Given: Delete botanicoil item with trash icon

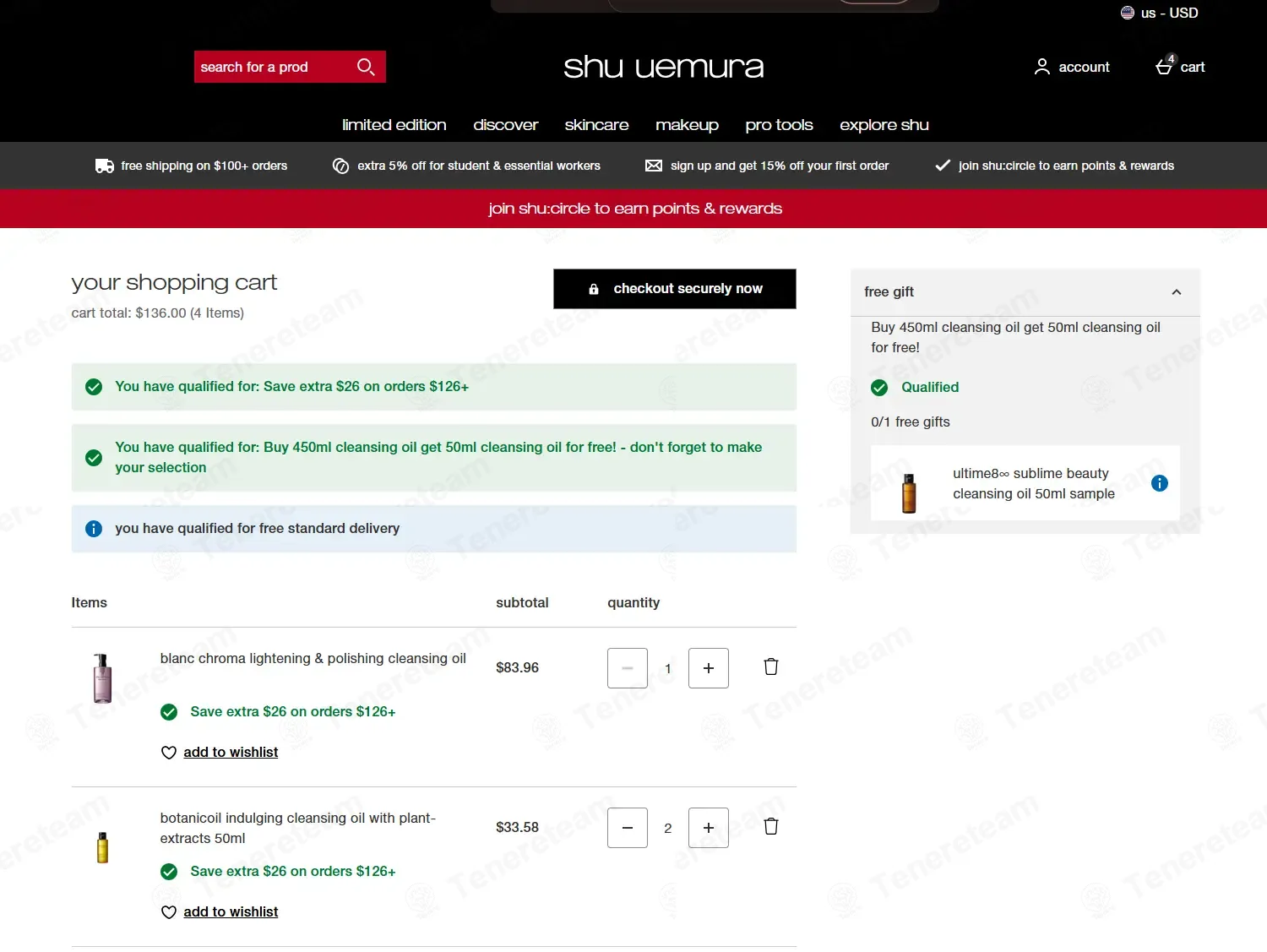Looking at the screenshot, I should [771, 826].
